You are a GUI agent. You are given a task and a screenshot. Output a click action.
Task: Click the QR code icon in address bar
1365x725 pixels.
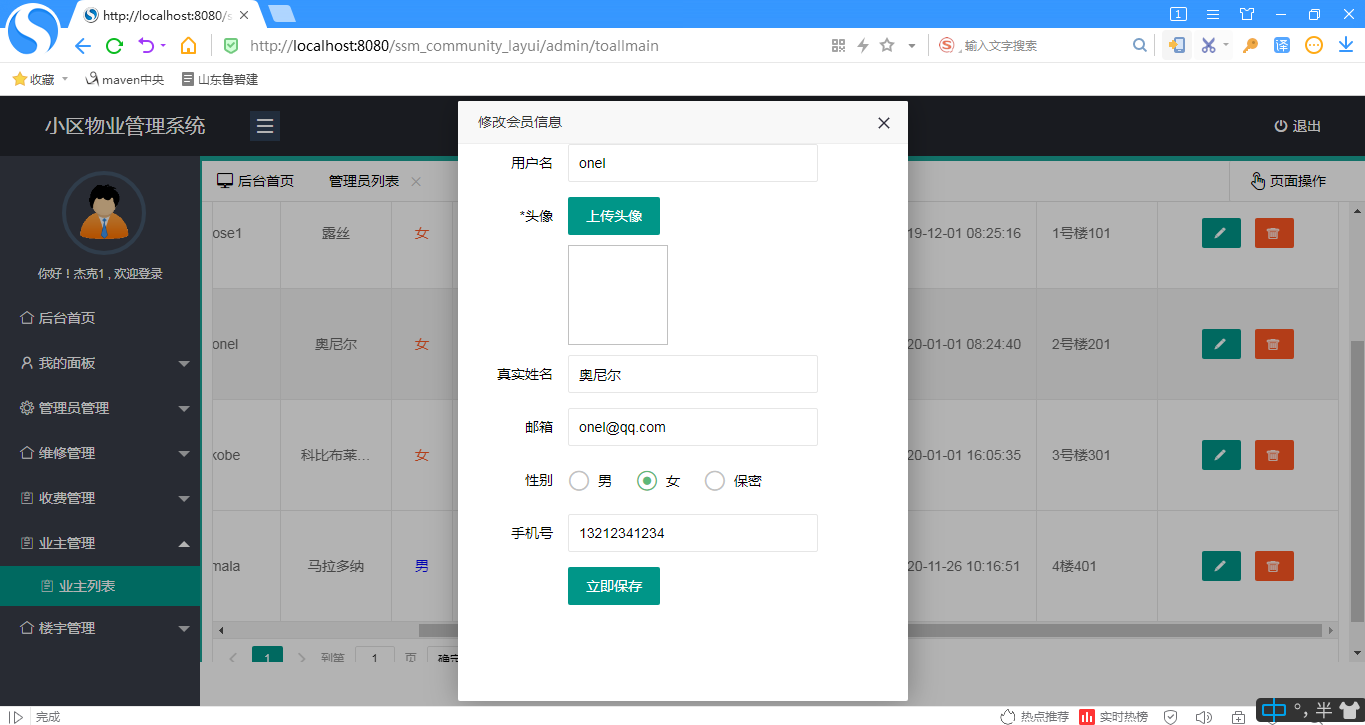pos(838,46)
